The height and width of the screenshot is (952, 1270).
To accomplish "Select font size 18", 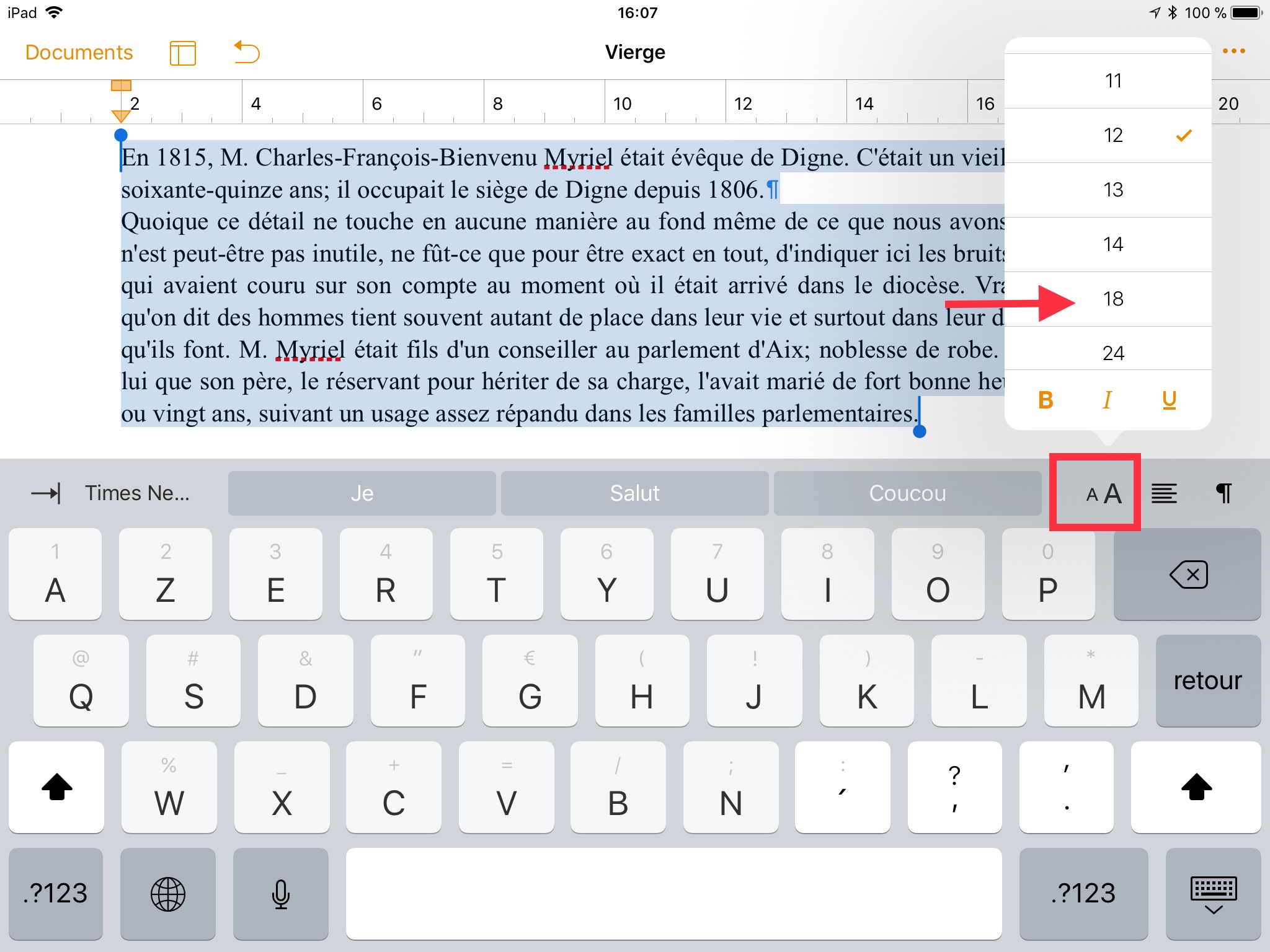I will pos(1113,299).
